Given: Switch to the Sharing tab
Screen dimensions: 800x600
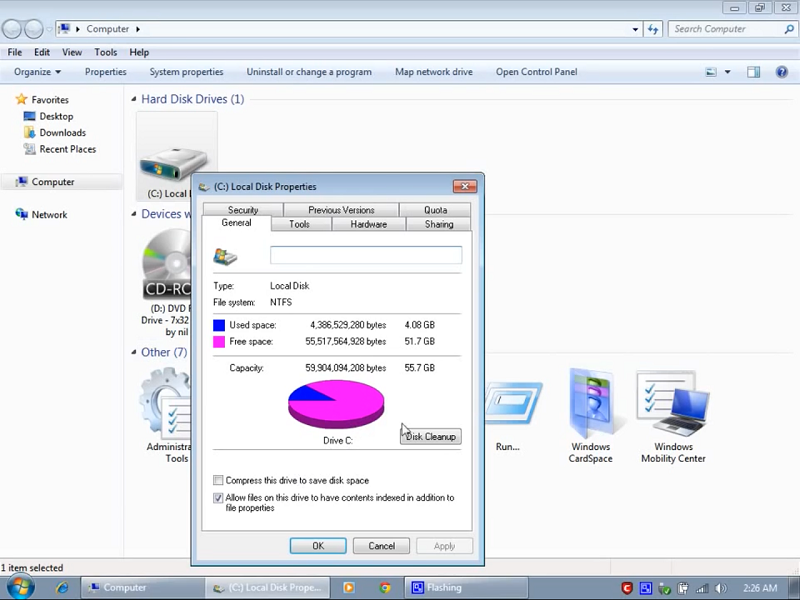Looking at the screenshot, I should tap(439, 224).
